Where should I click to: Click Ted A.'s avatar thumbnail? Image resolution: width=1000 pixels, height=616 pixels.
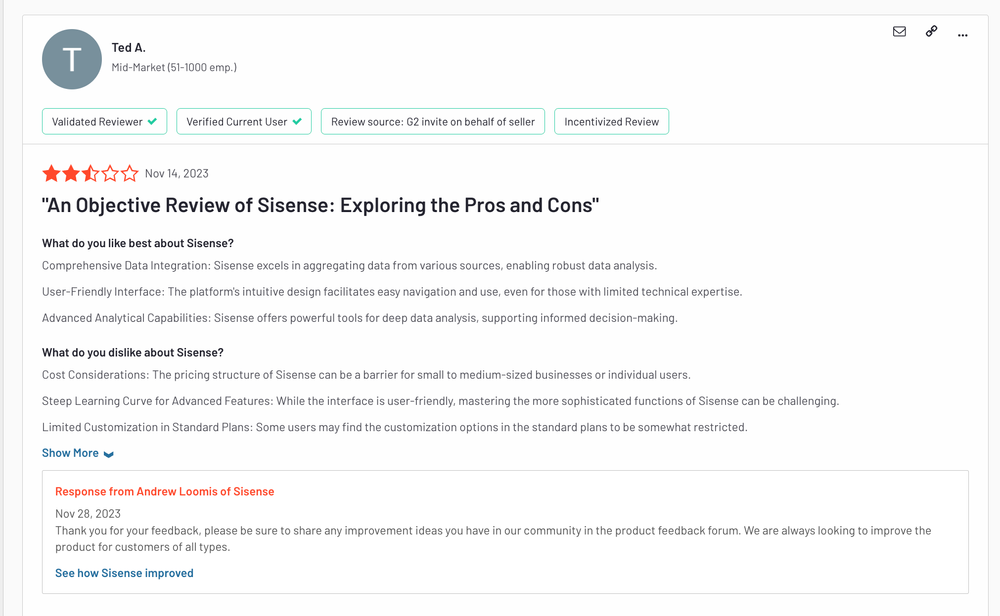click(x=71, y=59)
